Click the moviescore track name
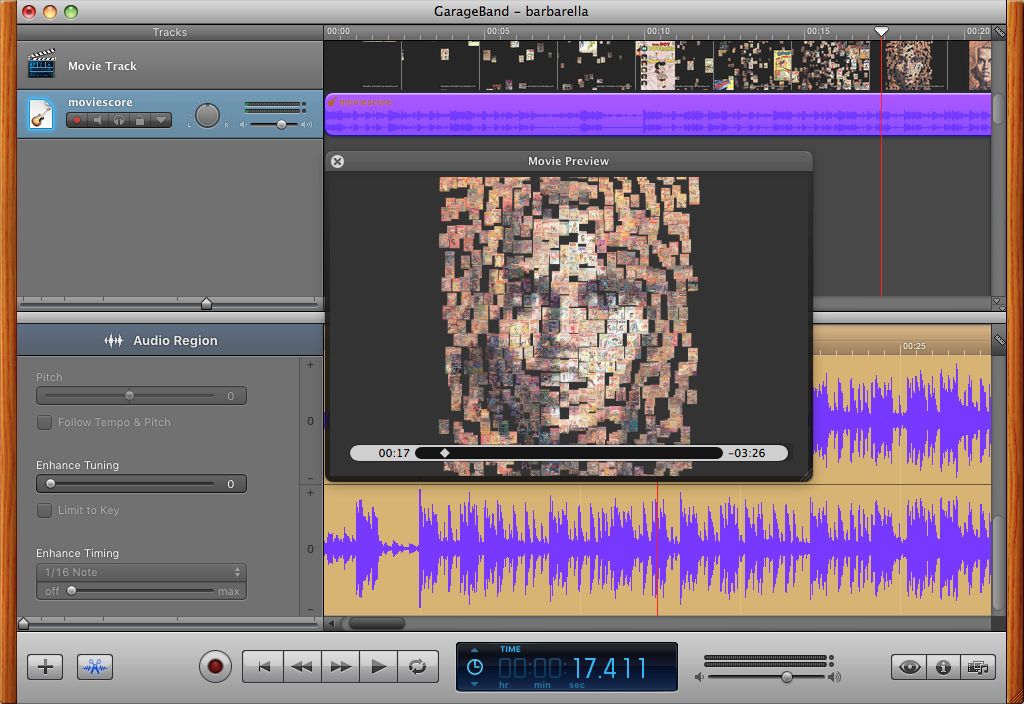Screen dimensions: 1024x704 (x=100, y=102)
